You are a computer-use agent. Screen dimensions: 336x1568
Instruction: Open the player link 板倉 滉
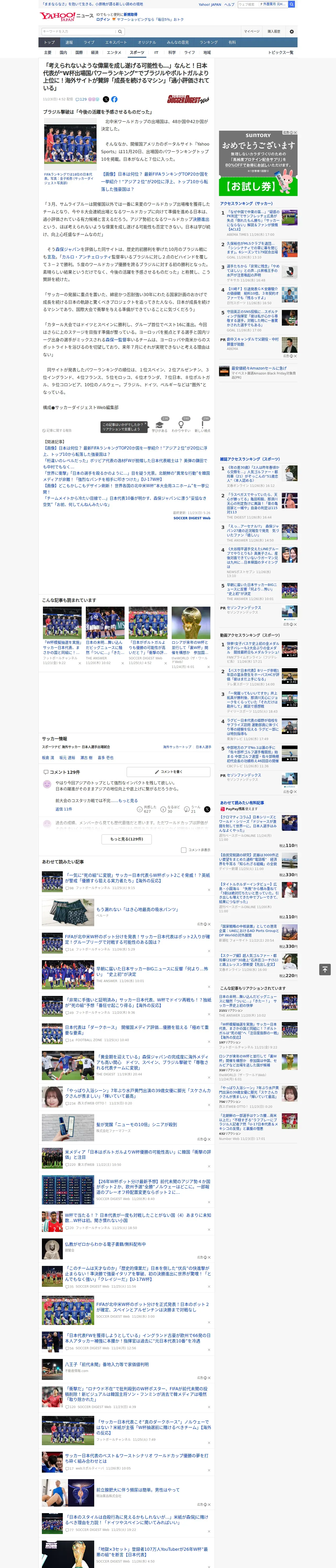(48, 758)
